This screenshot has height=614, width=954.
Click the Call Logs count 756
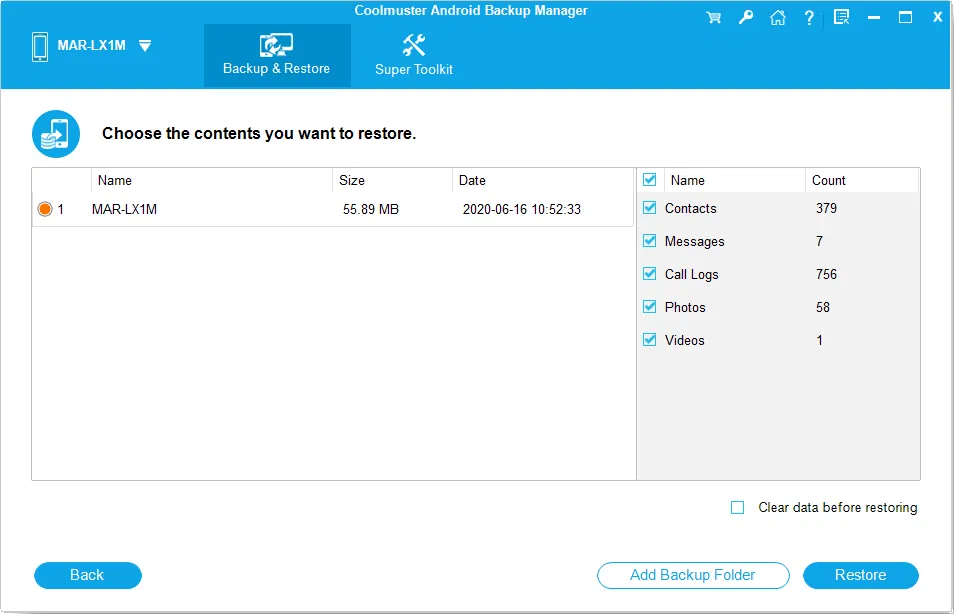click(826, 274)
